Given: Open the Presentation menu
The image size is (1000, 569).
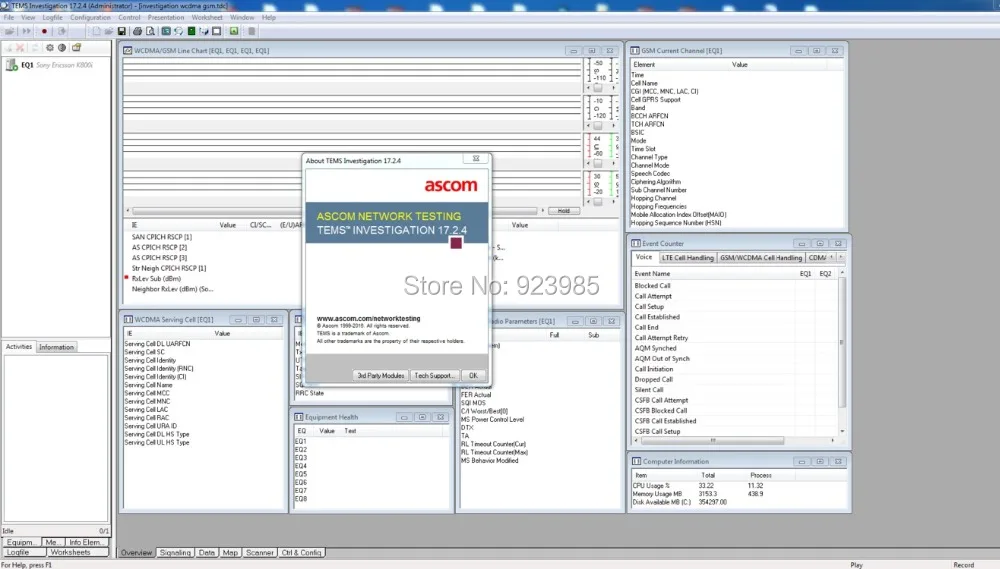Looking at the screenshot, I should coord(166,18).
